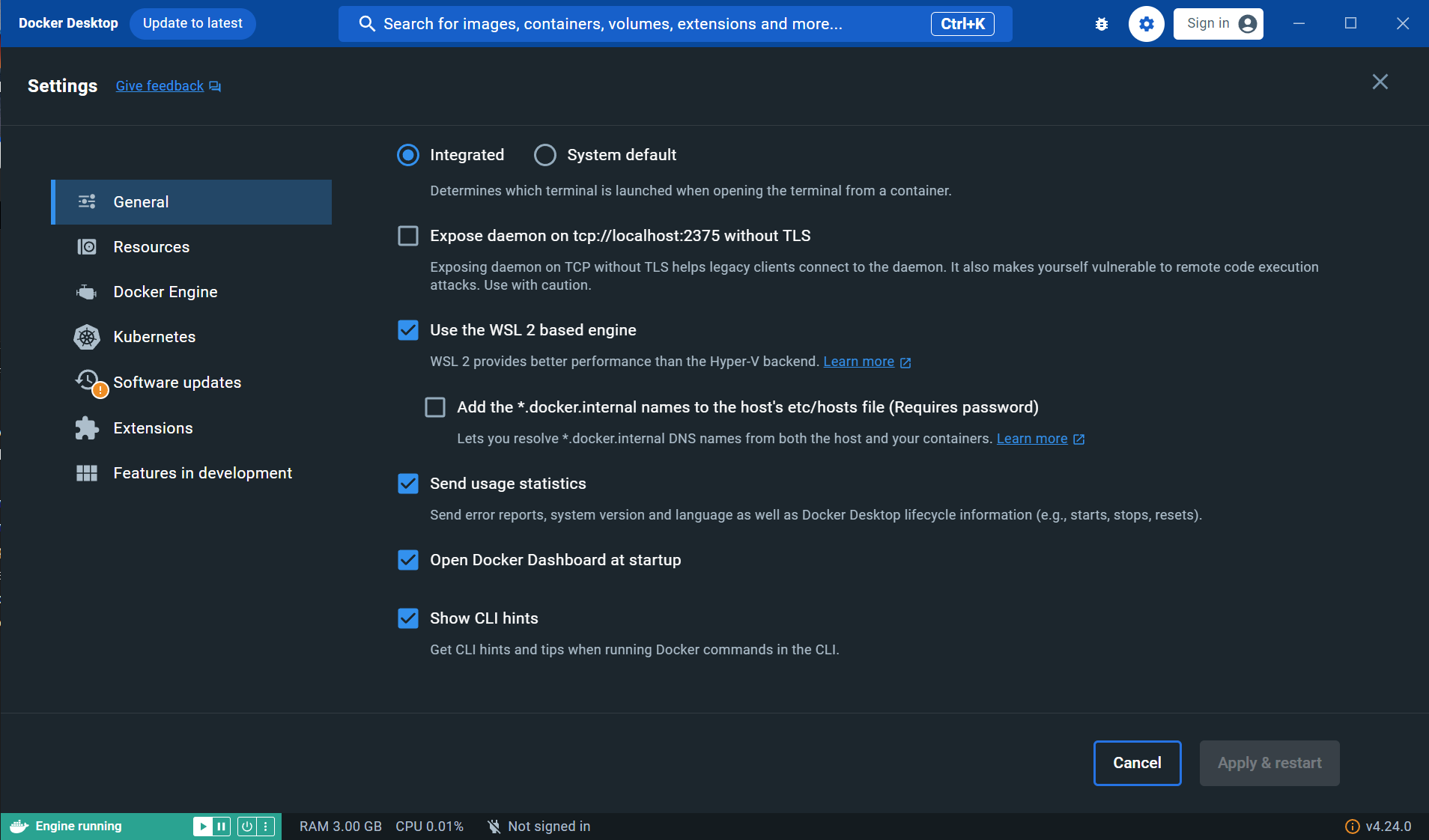Click the Engine running status label
This screenshot has height=840, width=1429.
(x=79, y=827)
